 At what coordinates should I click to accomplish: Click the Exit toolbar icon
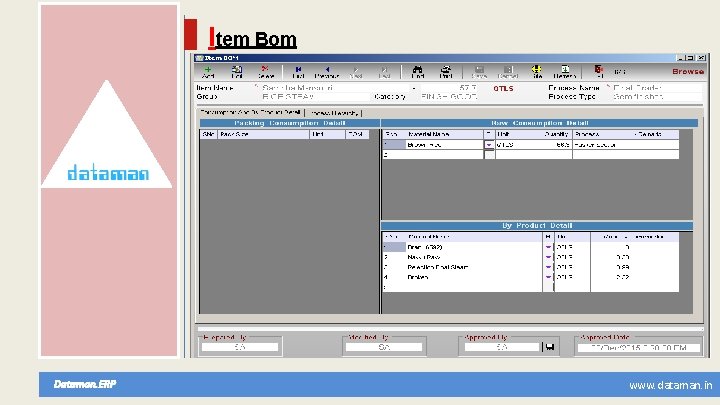pos(599,72)
